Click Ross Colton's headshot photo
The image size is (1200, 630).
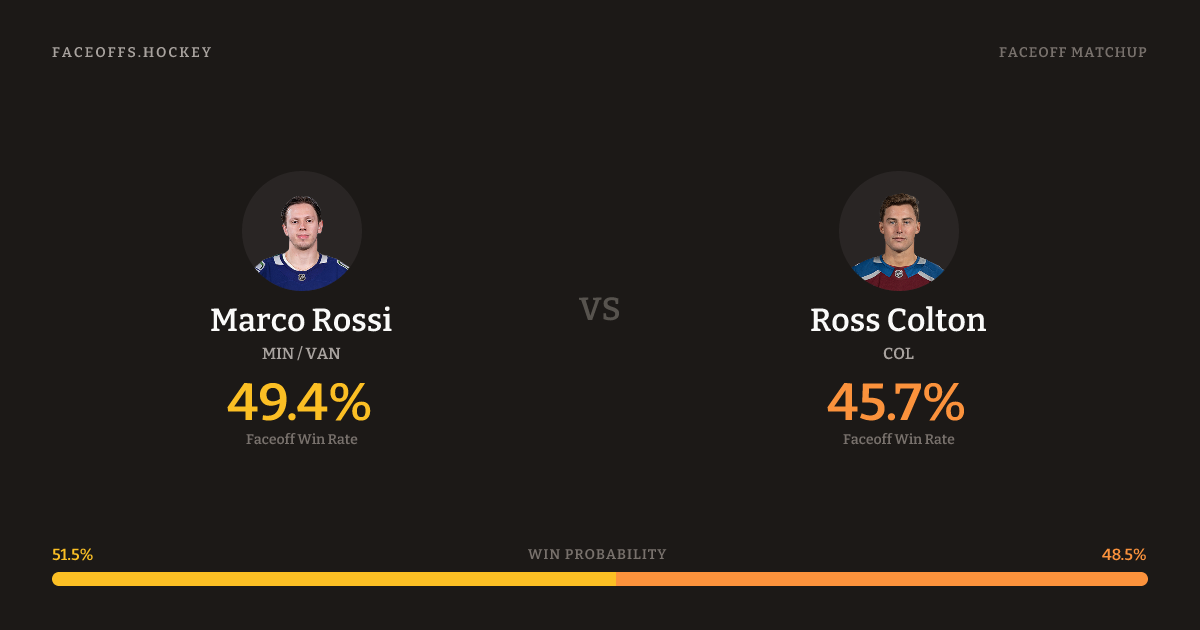point(898,231)
